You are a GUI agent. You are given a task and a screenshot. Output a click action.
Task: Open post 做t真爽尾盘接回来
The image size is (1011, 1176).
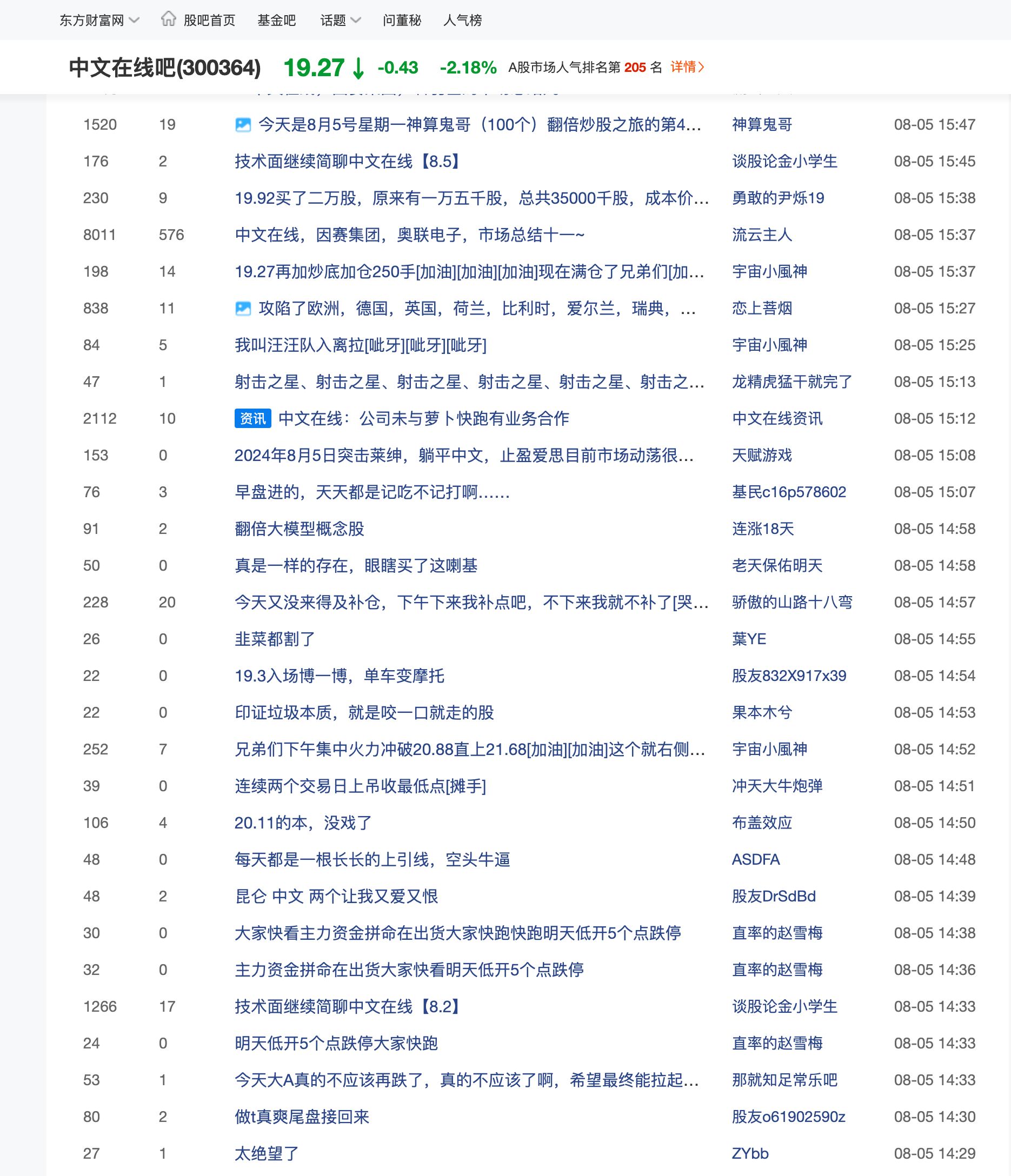(302, 1117)
